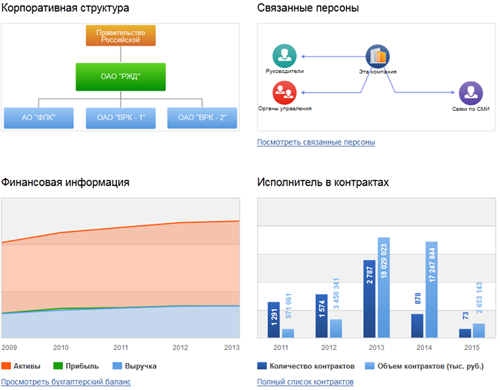The height and width of the screenshot is (390, 500).
Task: Open Просмотреть бухгалтерский баланс link
Action: [66, 382]
